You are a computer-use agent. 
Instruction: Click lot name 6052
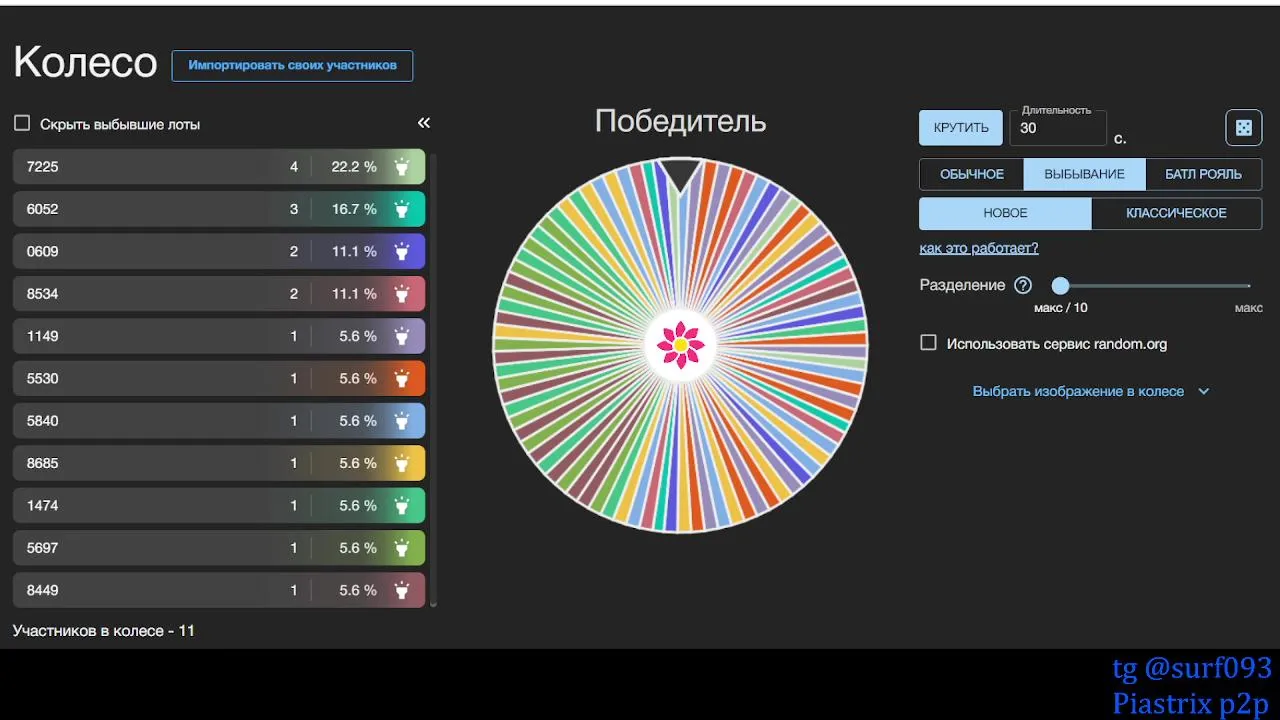[x=43, y=209]
